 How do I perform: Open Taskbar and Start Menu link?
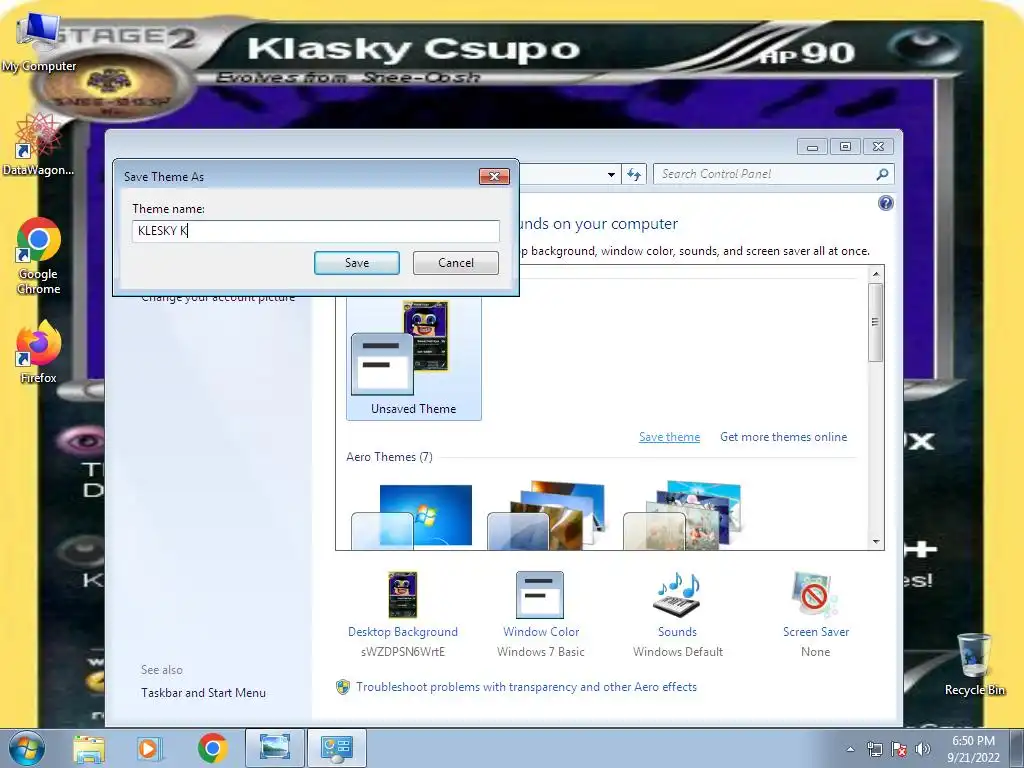203,693
